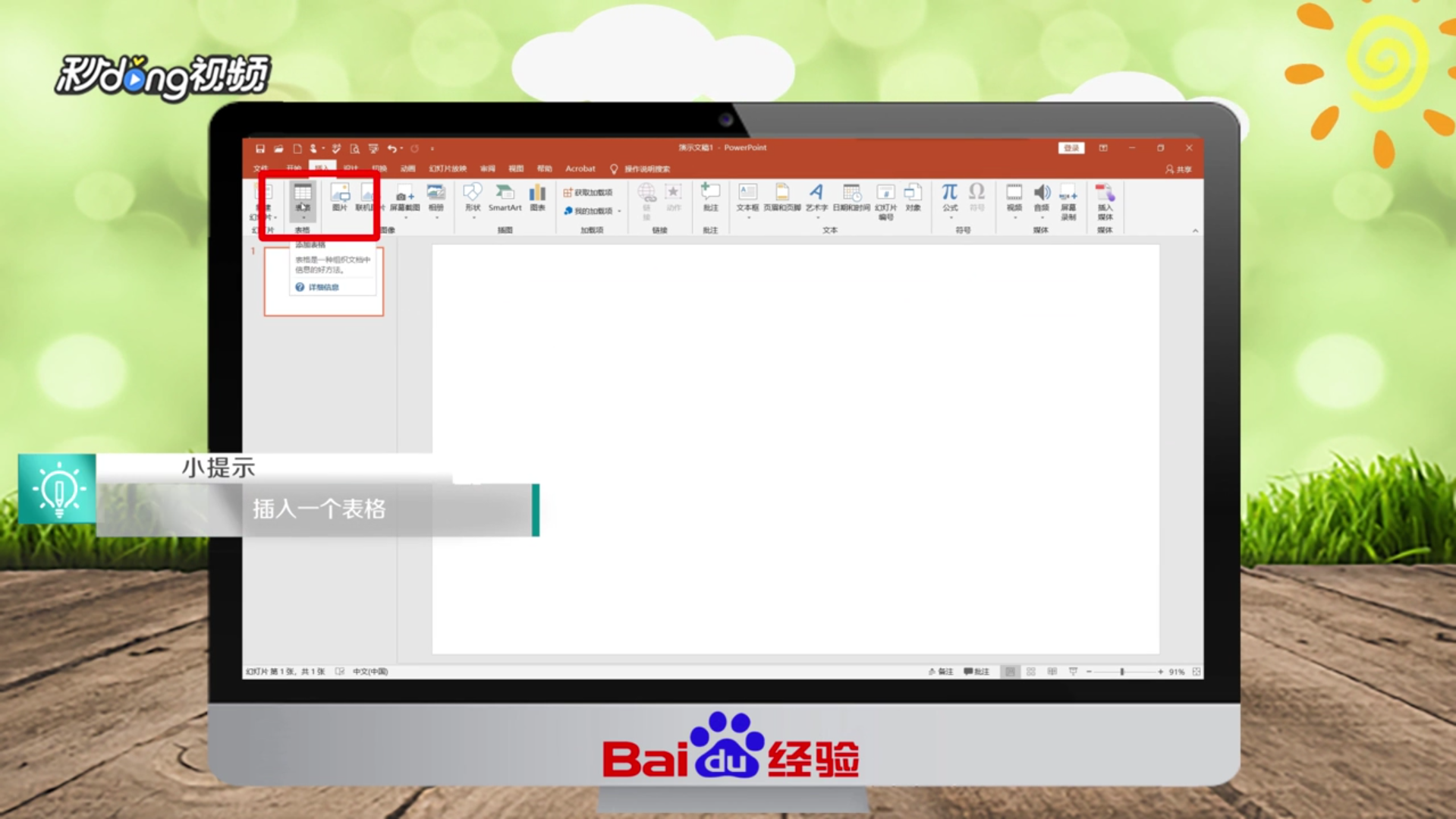Click the Print preview icon in quick access toolbar
The height and width of the screenshot is (819, 1456).
click(x=354, y=149)
